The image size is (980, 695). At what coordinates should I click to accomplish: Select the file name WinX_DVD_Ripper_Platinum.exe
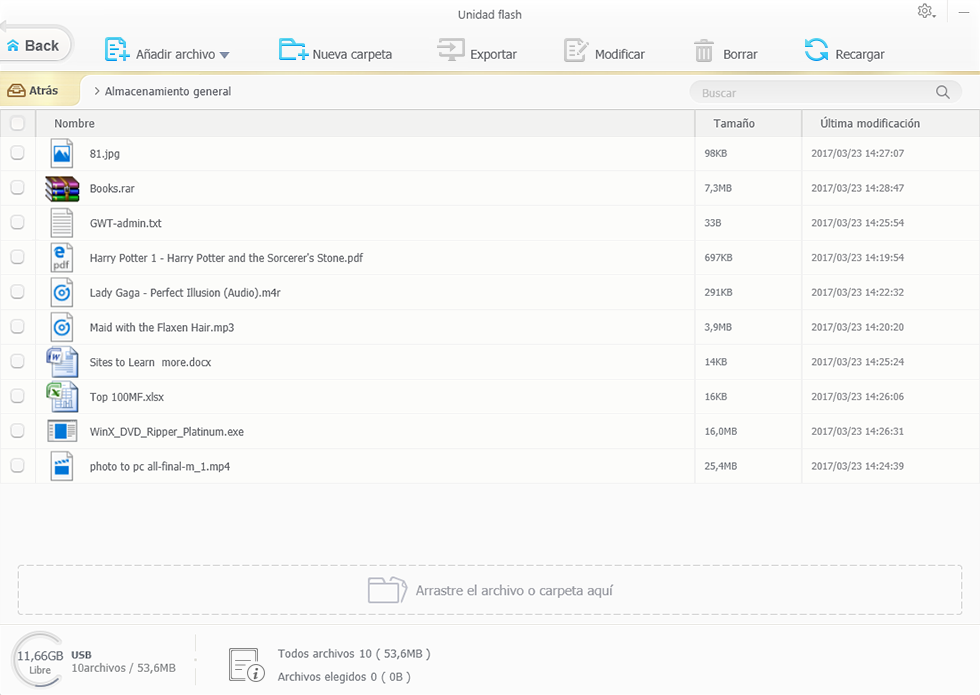(x=167, y=432)
